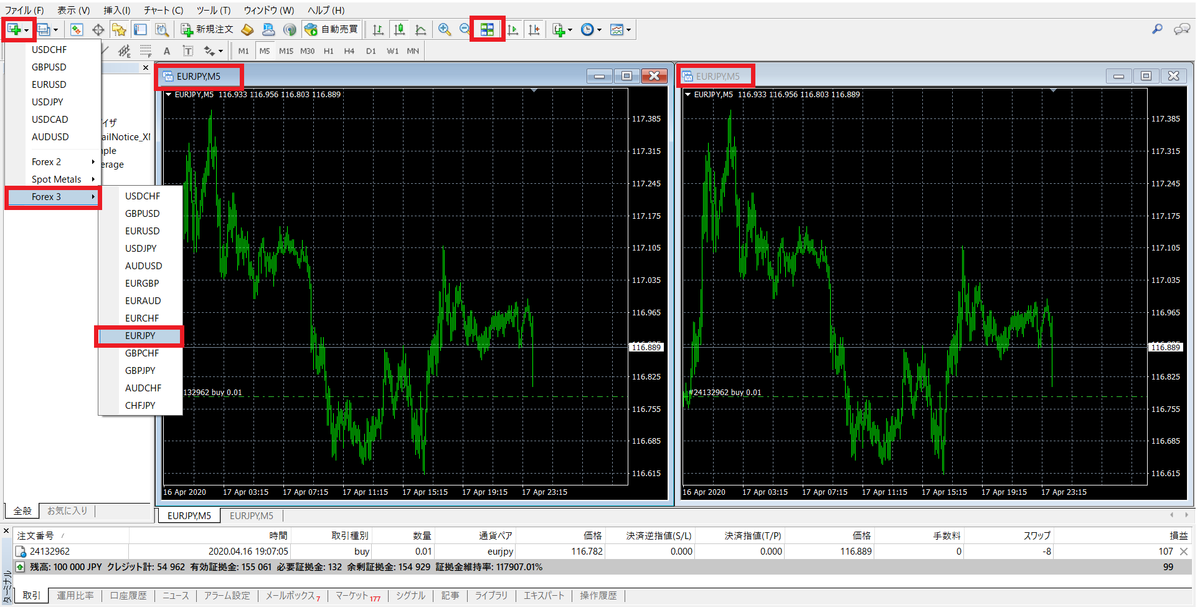Expand the new chart dropdown arrow

(x=28, y=30)
